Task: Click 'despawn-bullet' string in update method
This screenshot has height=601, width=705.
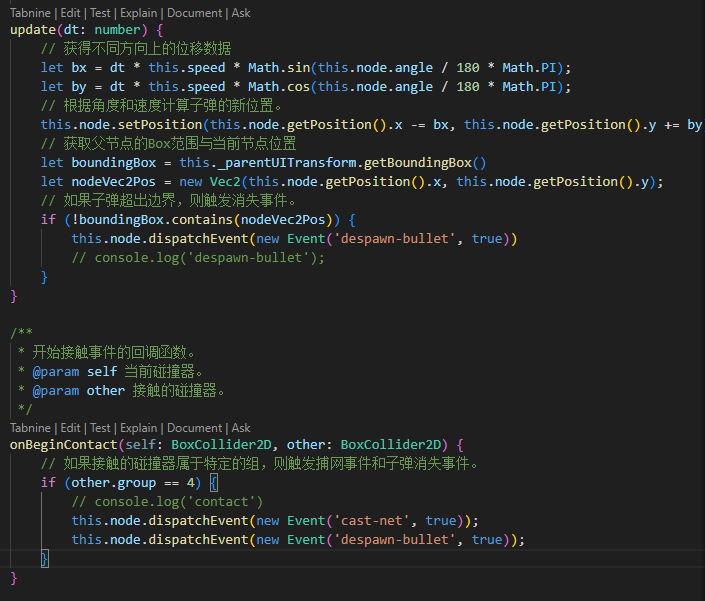Action: [x=395, y=239]
